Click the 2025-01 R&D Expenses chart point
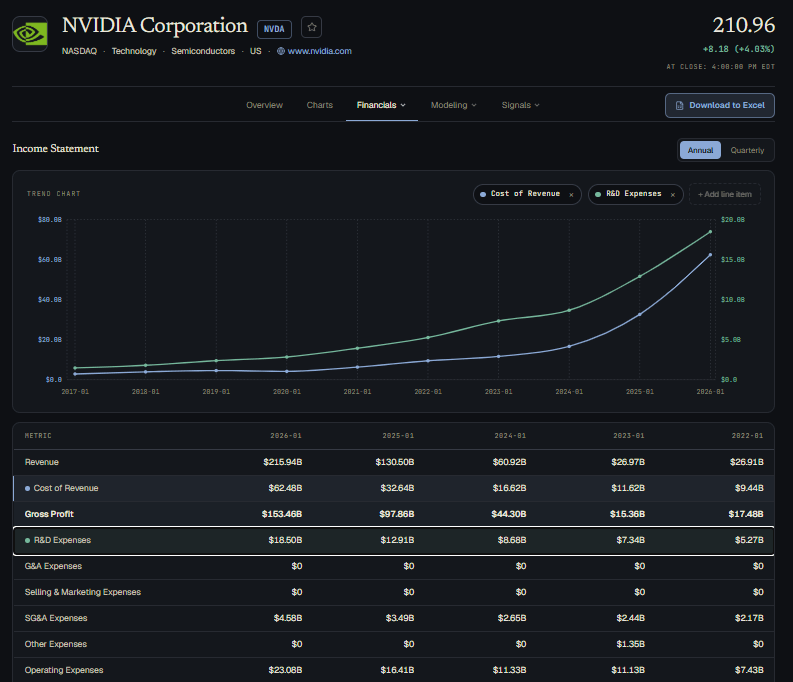The width and height of the screenshot is (793, 682). pyautogui.click(x=640, y=277)
